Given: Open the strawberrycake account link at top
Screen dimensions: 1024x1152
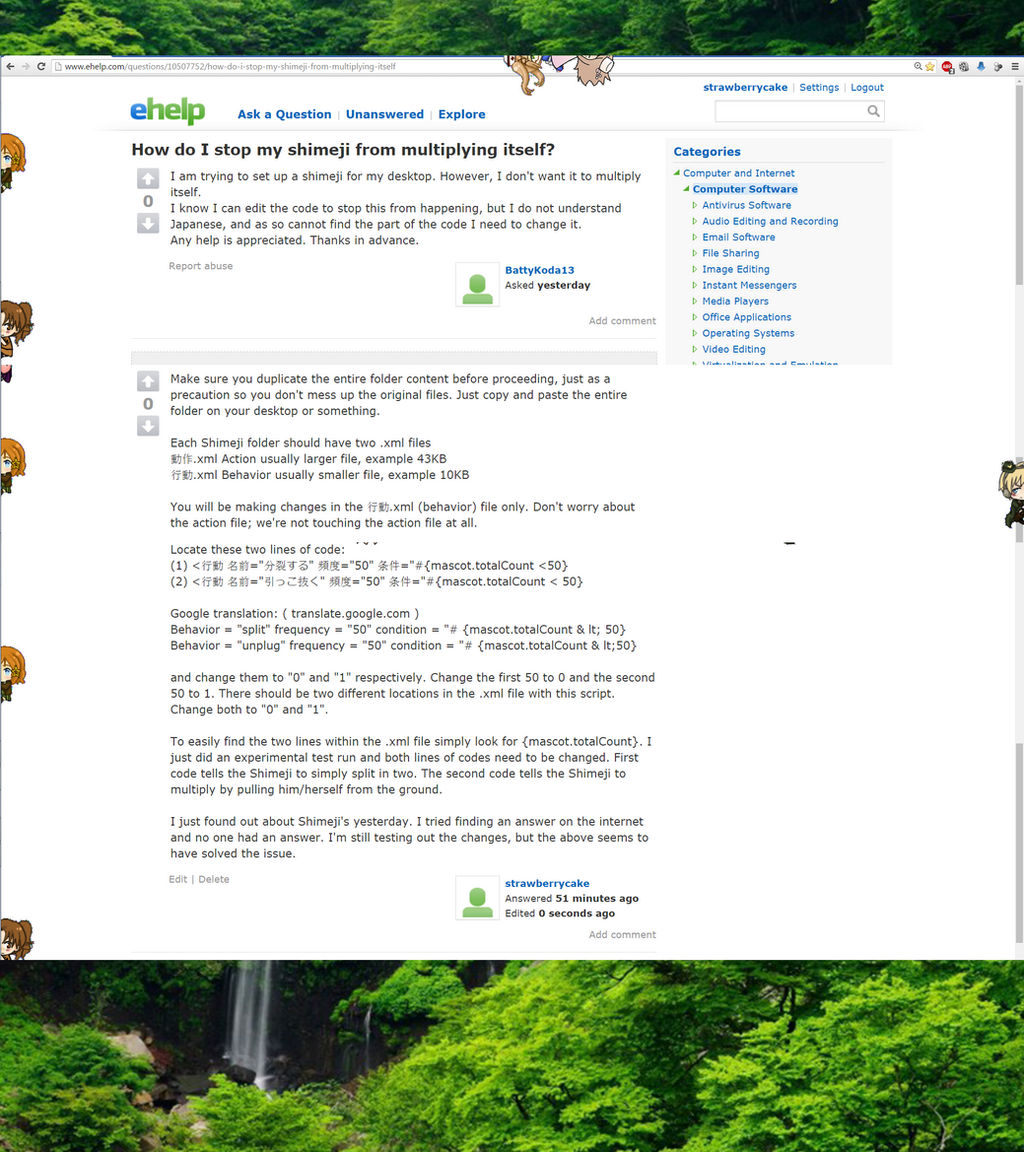Looking at the screenshot, I should point(745,87).
